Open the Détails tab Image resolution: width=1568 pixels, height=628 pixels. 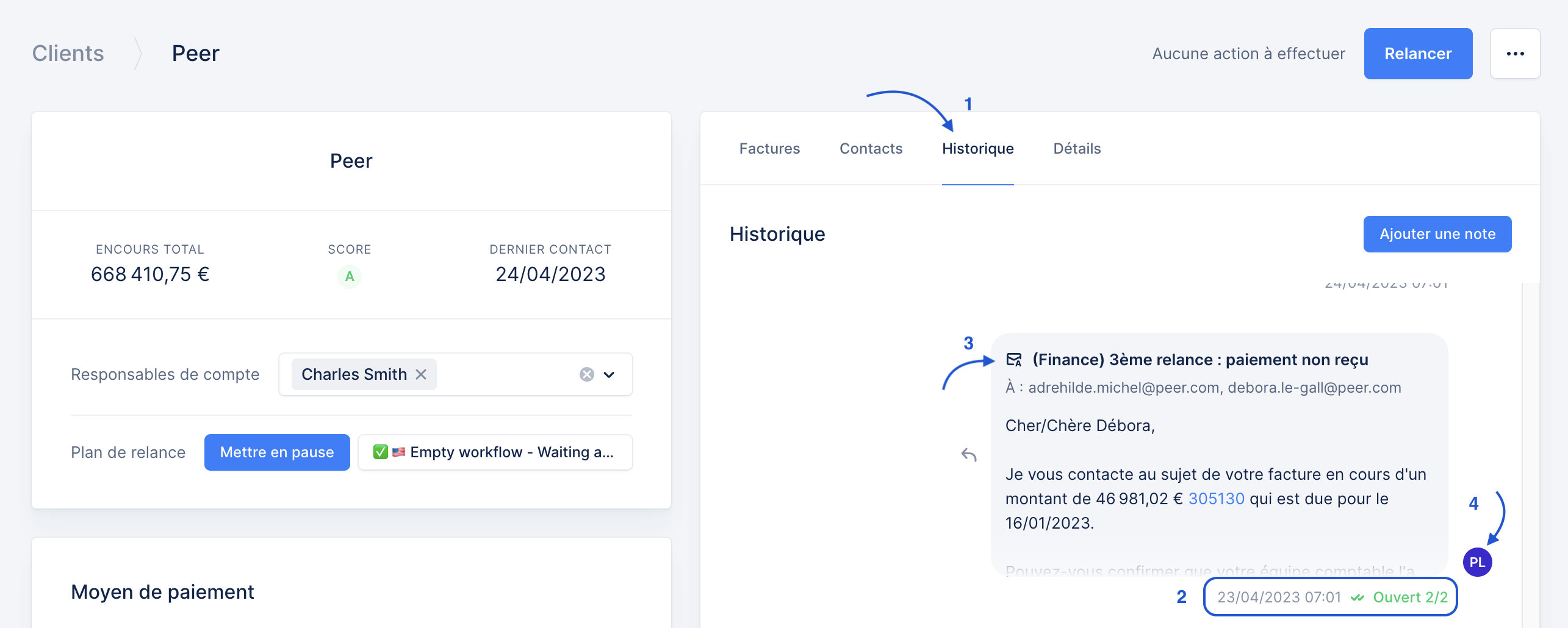[1077, 149]
